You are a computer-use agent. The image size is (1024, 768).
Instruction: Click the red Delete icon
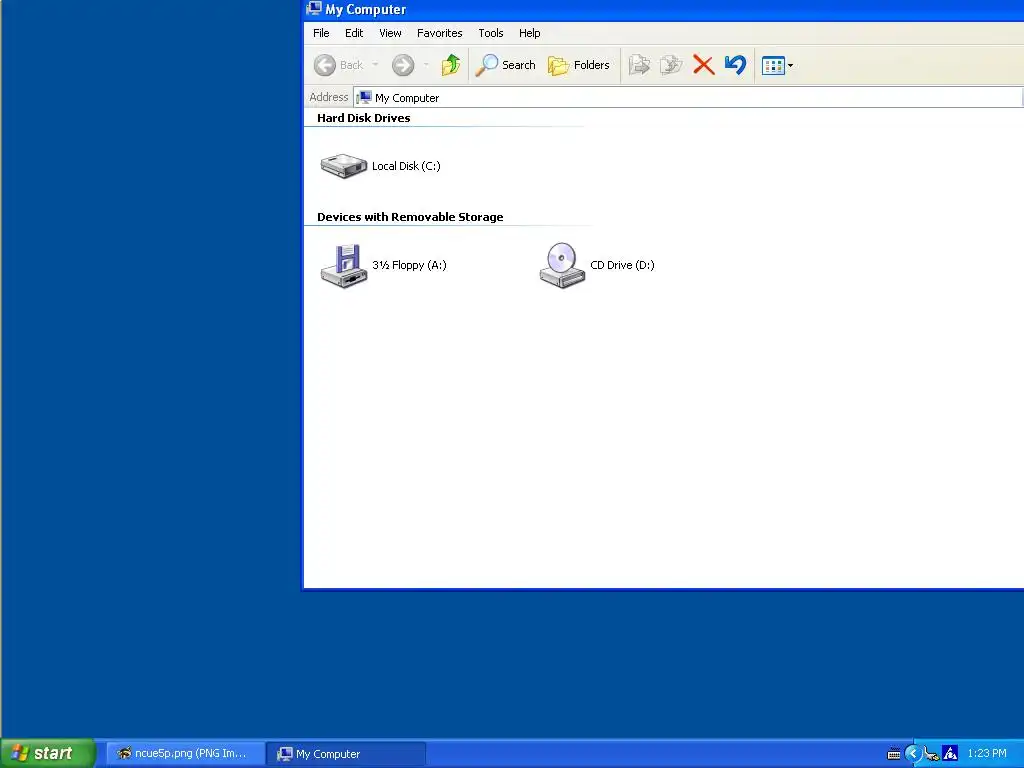click(x=703, y=65)
